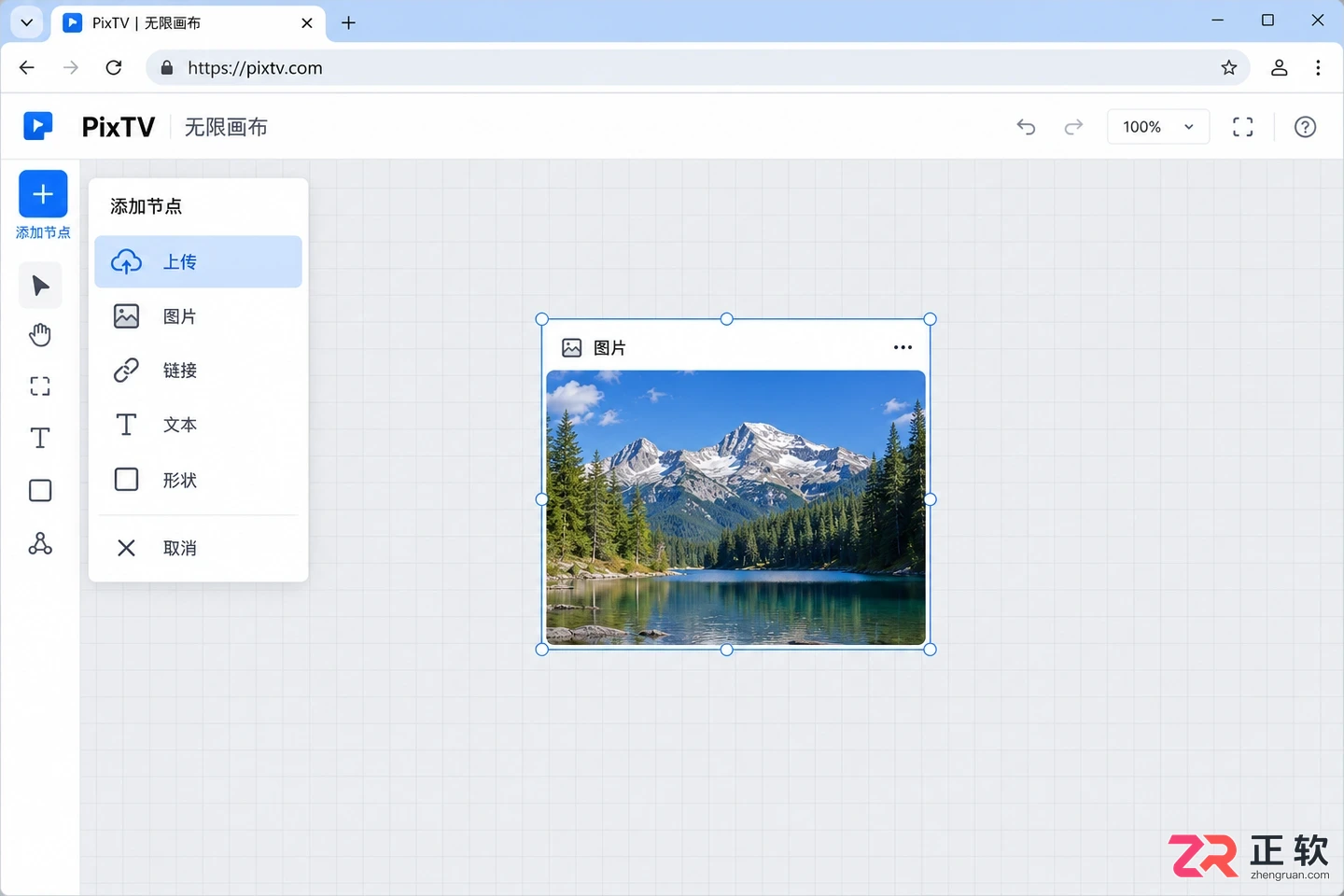Undo the last canvas action
This screenshot has height=896, width=1344.
1027,127
